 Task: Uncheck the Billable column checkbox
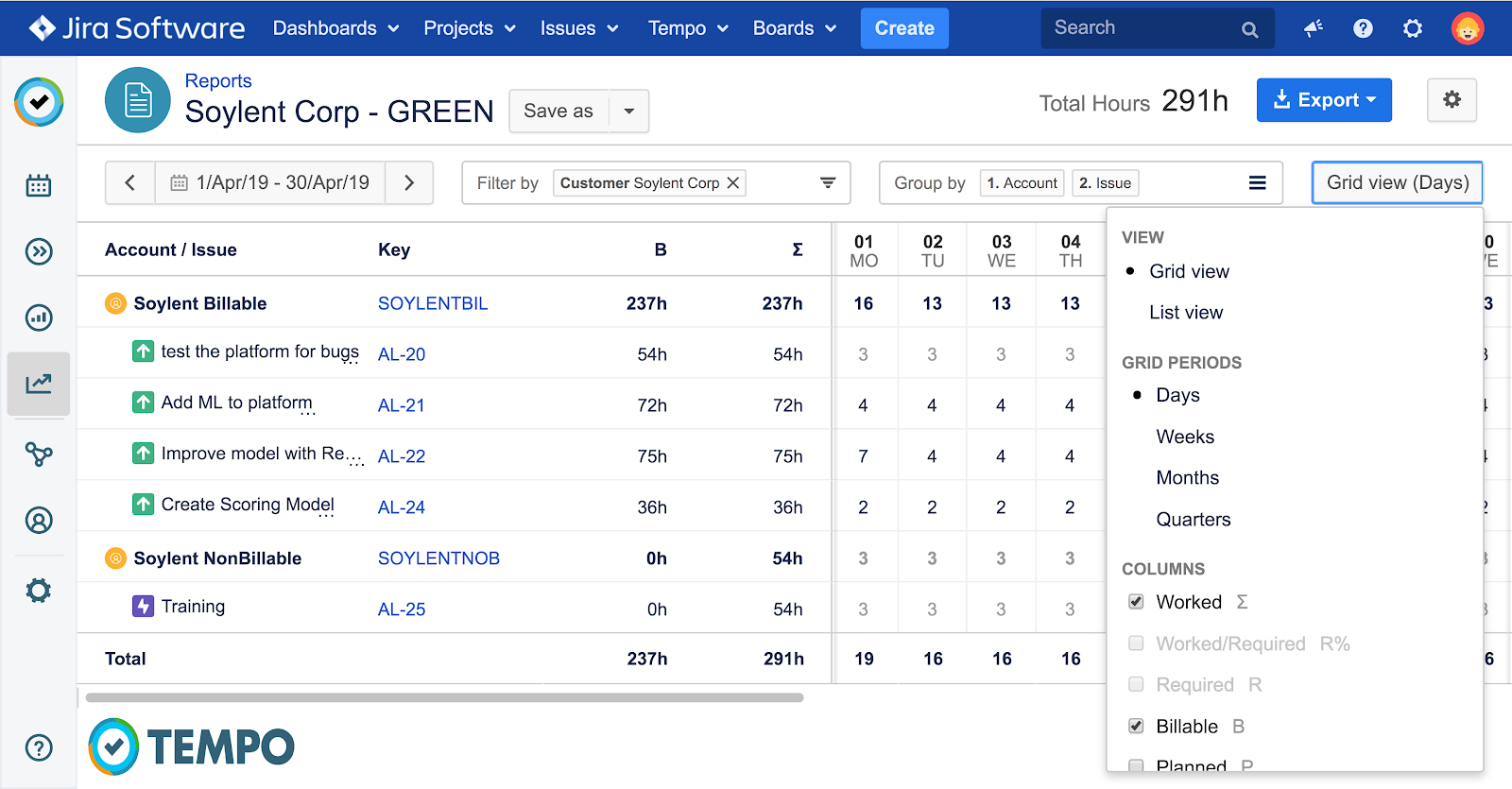click(x=1136, y=726)
